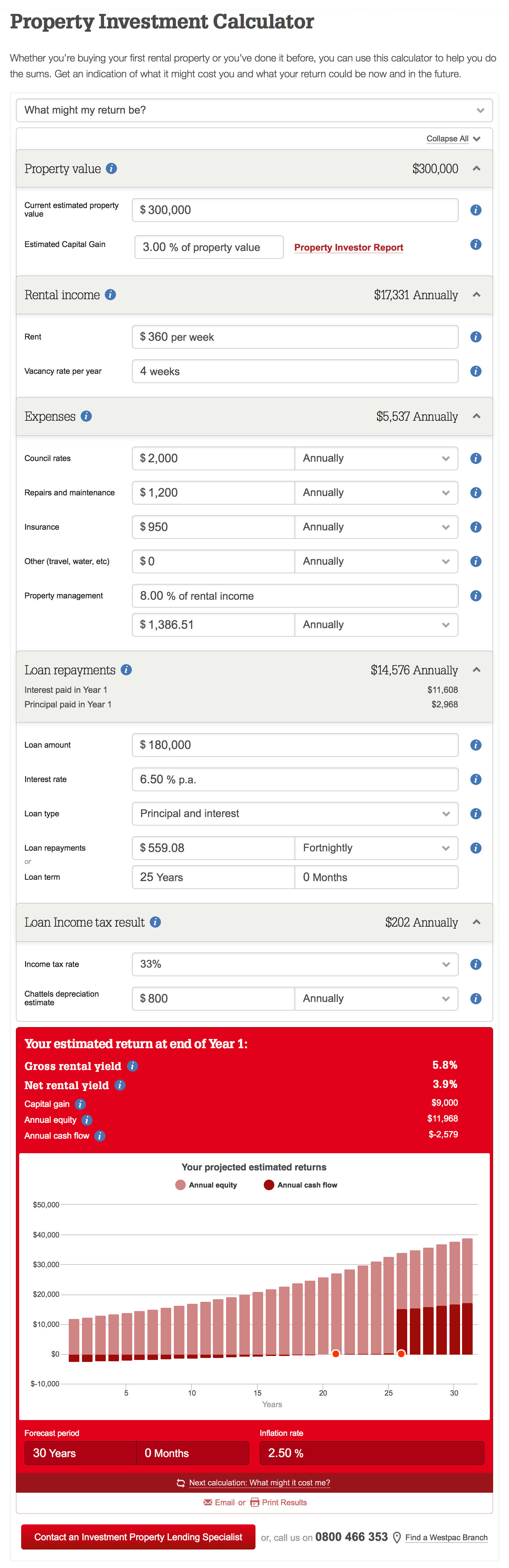
Task: Click chart marker dot near year 21
Action: 335,1354
